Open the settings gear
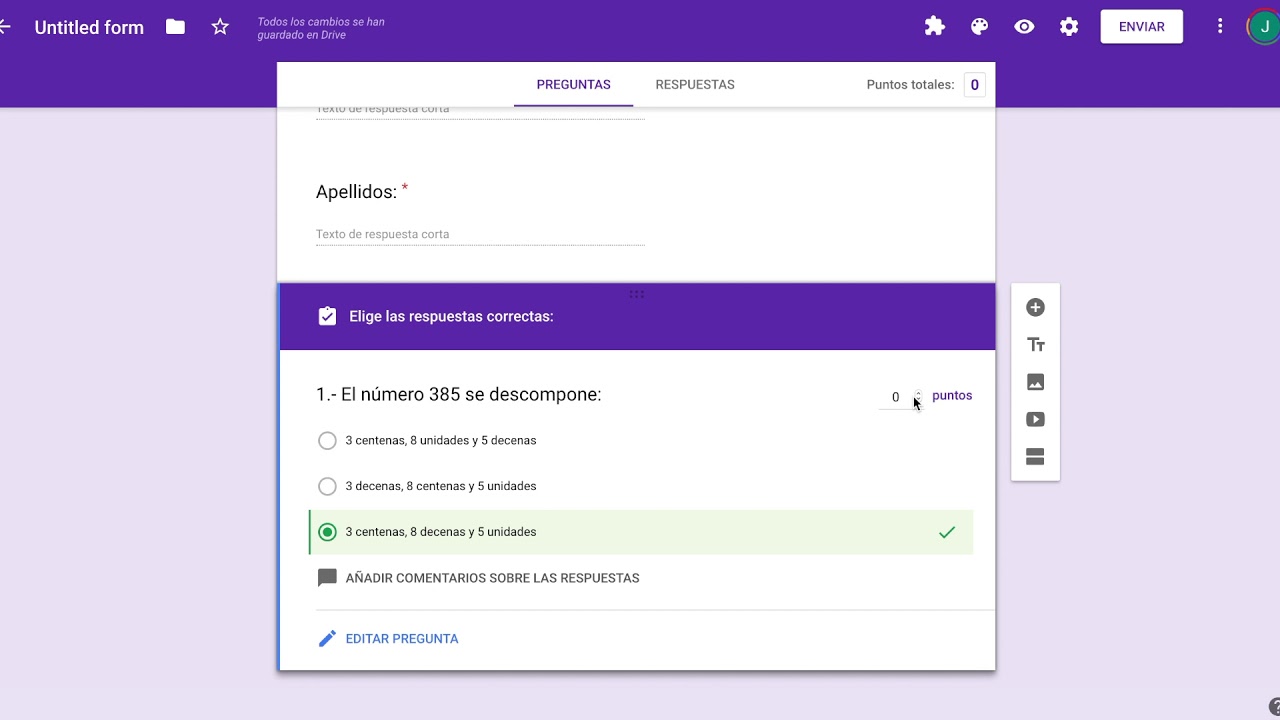 [x=1069, y=27]
